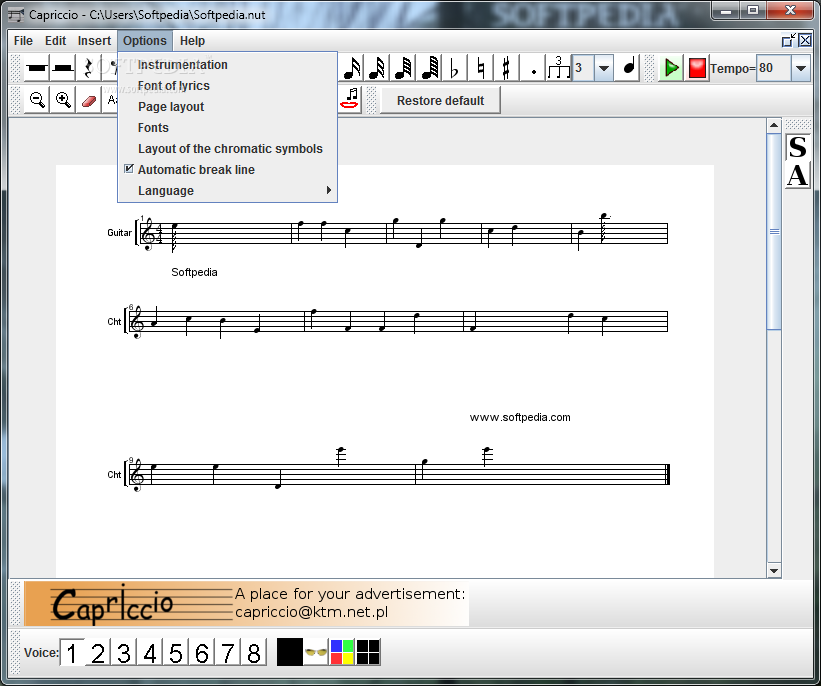Select voice 3
821x686 pixels.
pos(124,653)
